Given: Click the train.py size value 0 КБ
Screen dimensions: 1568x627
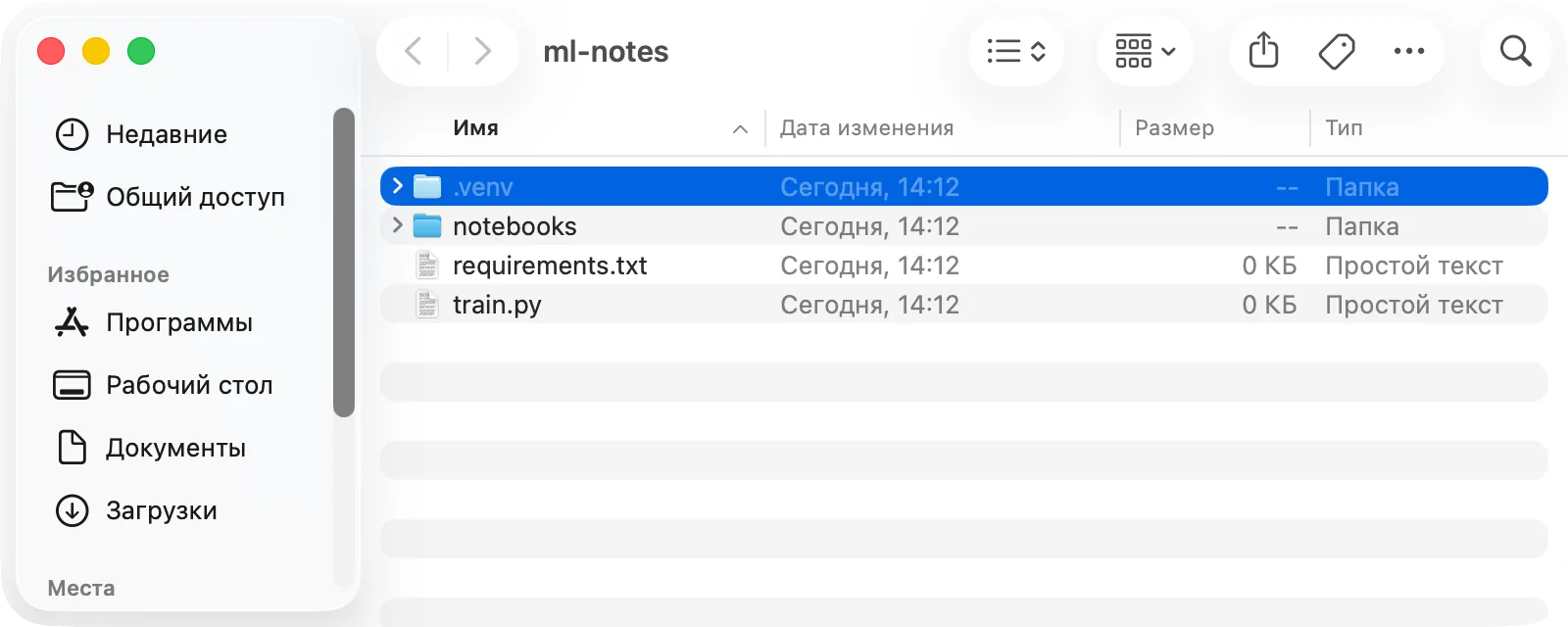Looking at the screenshot, I should click(1269, 305).
